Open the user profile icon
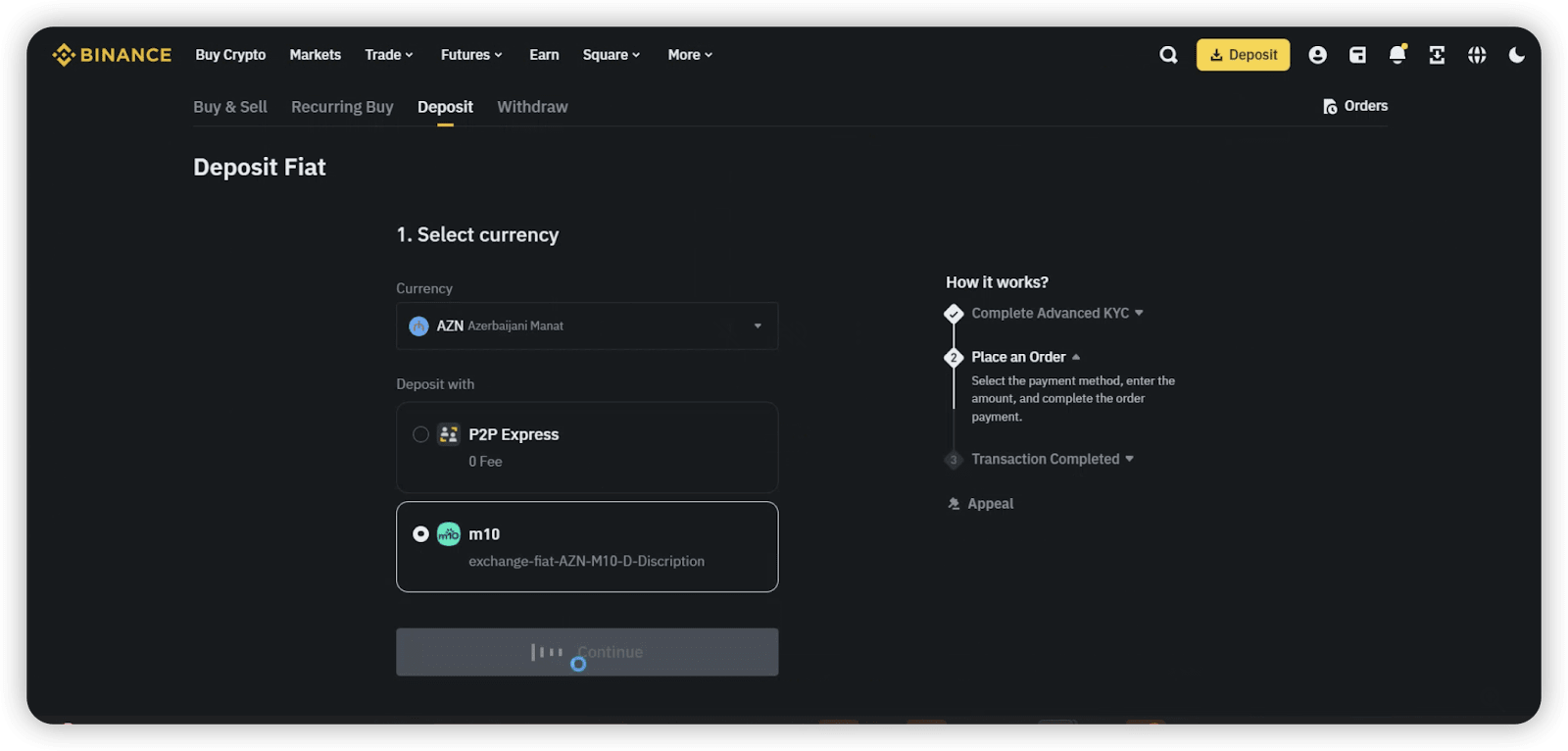Image resolution: width=1568 pixels, height=751 pixels. coord(1317,55)
